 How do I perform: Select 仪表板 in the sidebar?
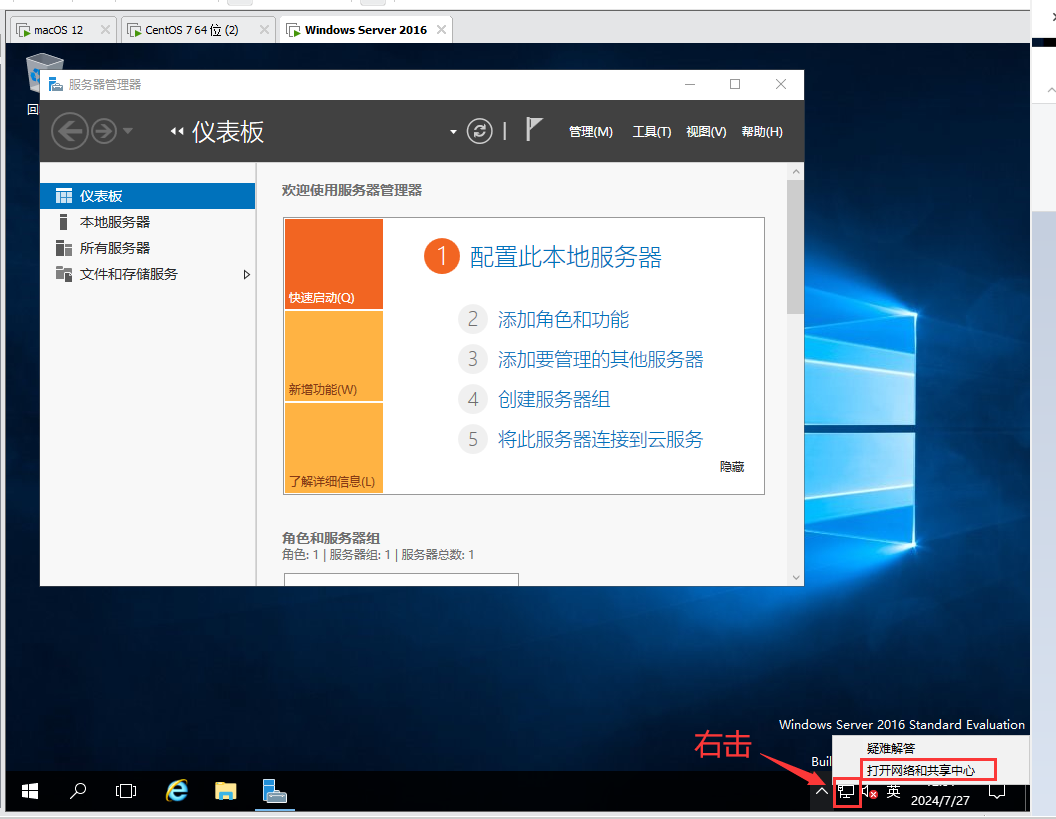147,196
